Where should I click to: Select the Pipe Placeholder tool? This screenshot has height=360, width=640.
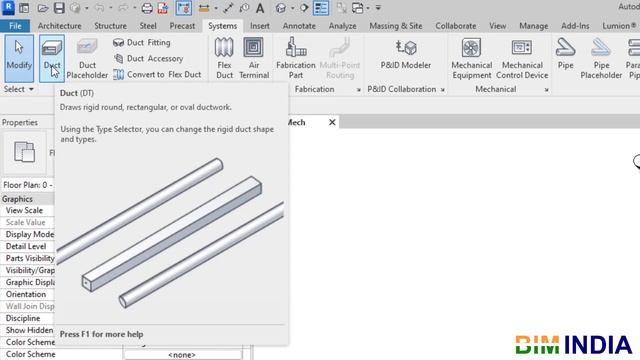(601, 58)
